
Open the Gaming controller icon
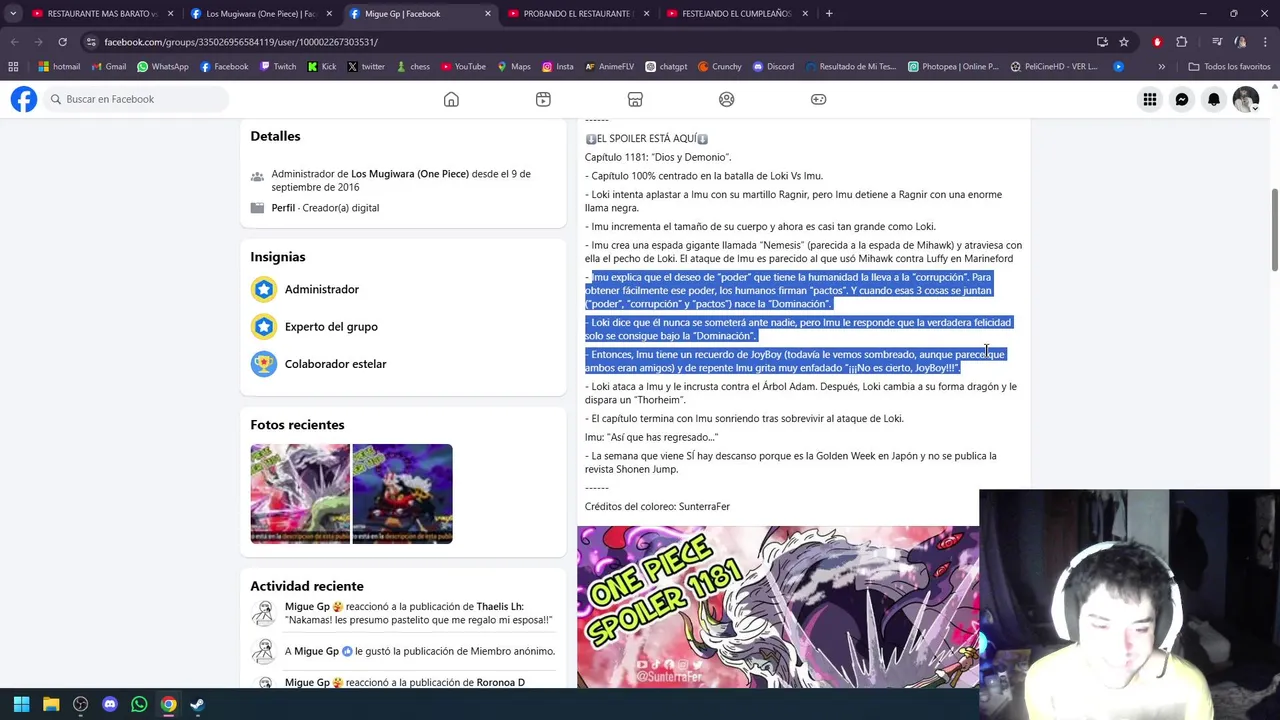coord(819,99)
